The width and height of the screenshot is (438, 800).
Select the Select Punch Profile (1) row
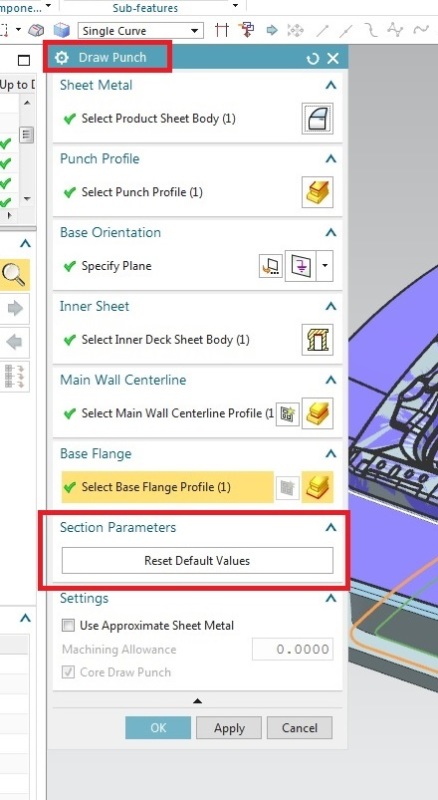click(180, 192)
